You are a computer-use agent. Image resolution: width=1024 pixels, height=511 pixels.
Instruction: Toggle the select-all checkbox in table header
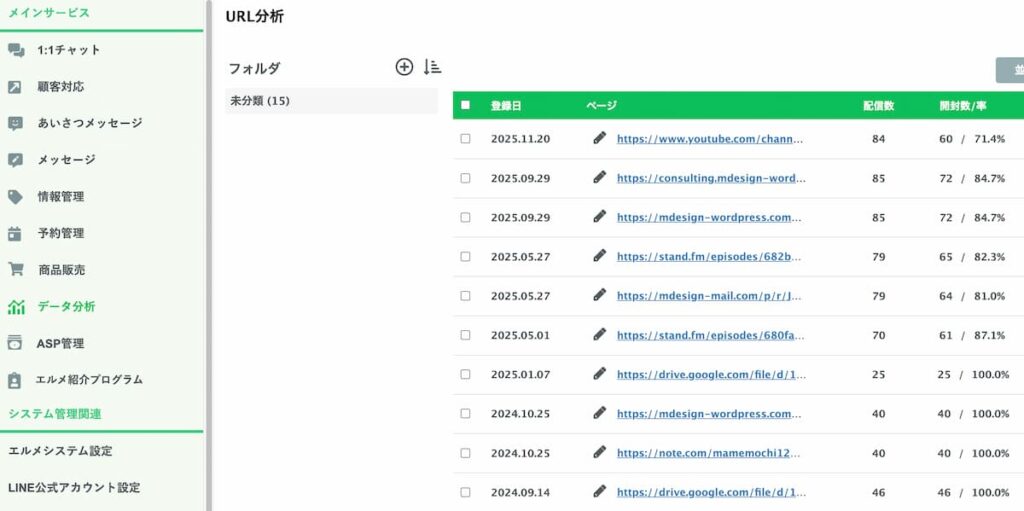(x=465, y=105)
